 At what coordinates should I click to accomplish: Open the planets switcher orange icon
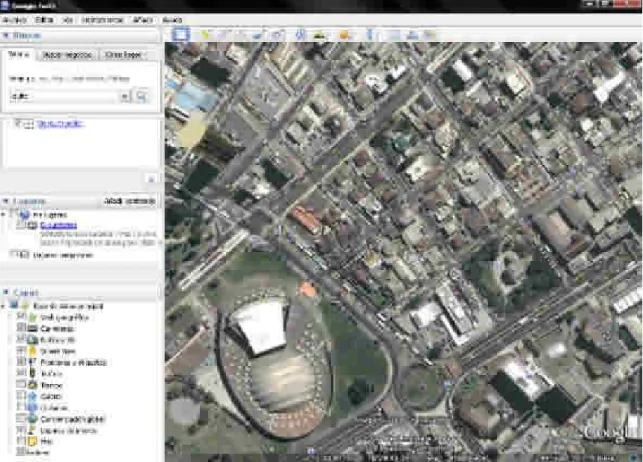click(344, 35)
